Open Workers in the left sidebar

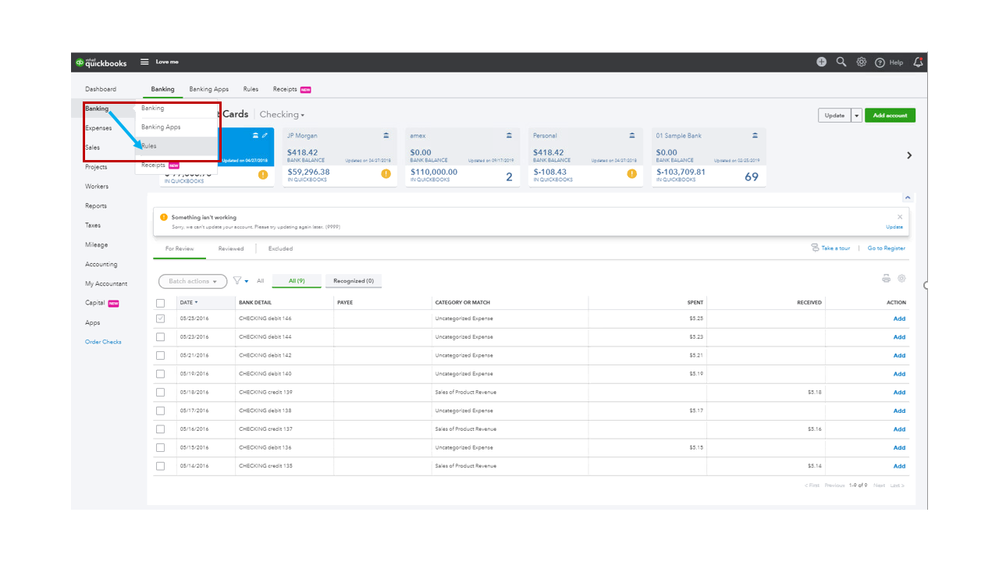97,187
